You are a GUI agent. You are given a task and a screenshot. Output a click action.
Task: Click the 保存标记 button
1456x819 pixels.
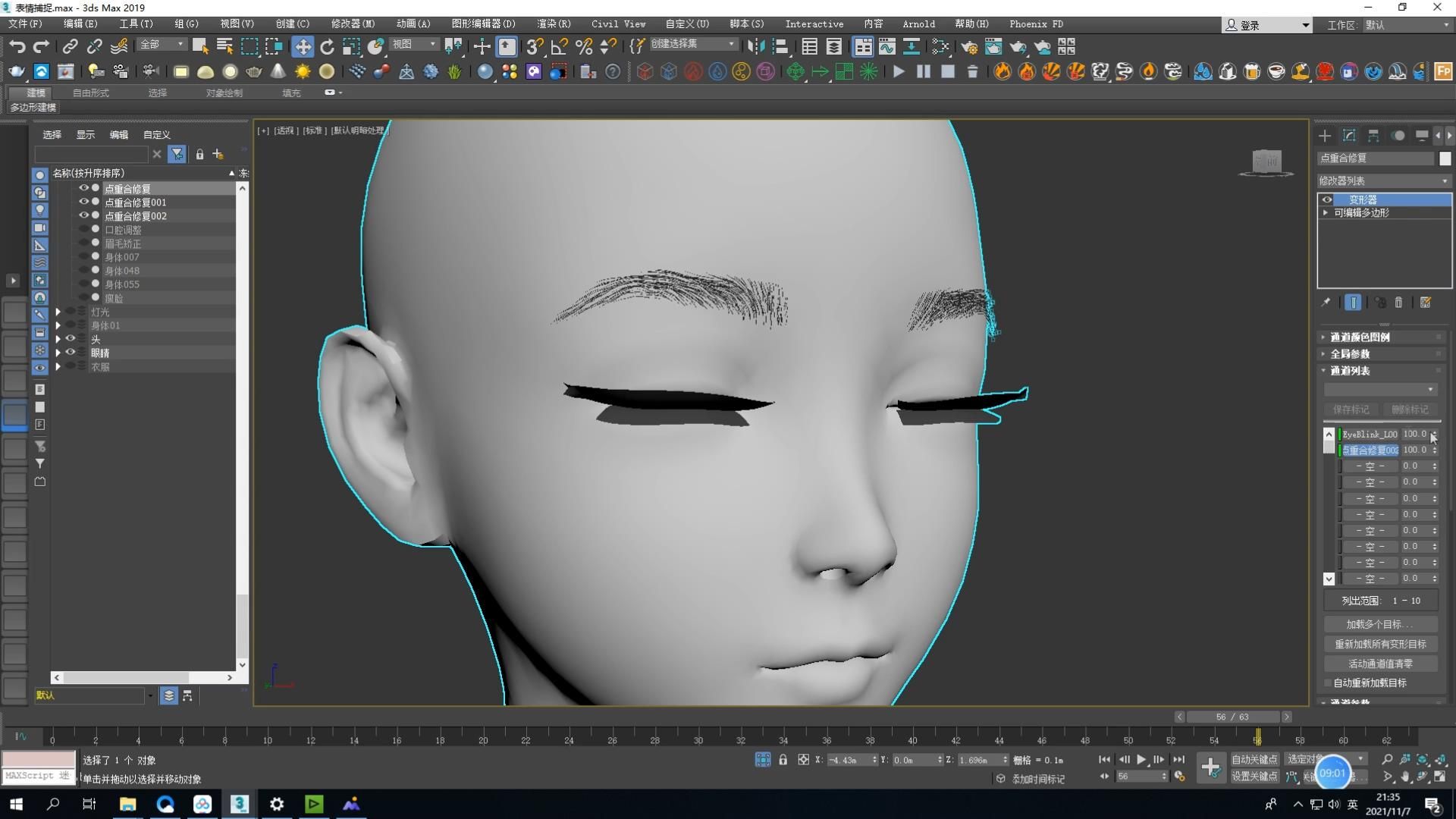[x=1351, y=409]
